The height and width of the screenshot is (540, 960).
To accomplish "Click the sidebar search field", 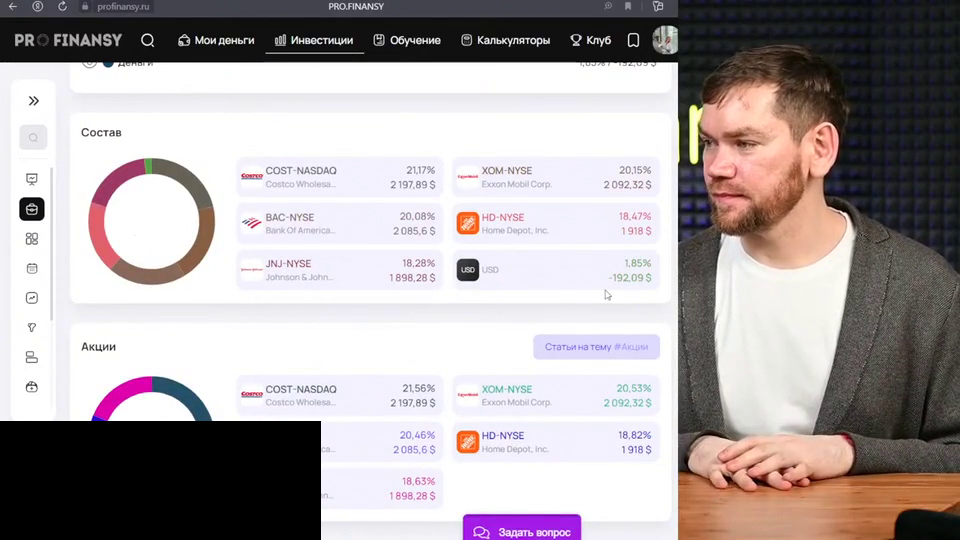I will [x=33, y=138].
